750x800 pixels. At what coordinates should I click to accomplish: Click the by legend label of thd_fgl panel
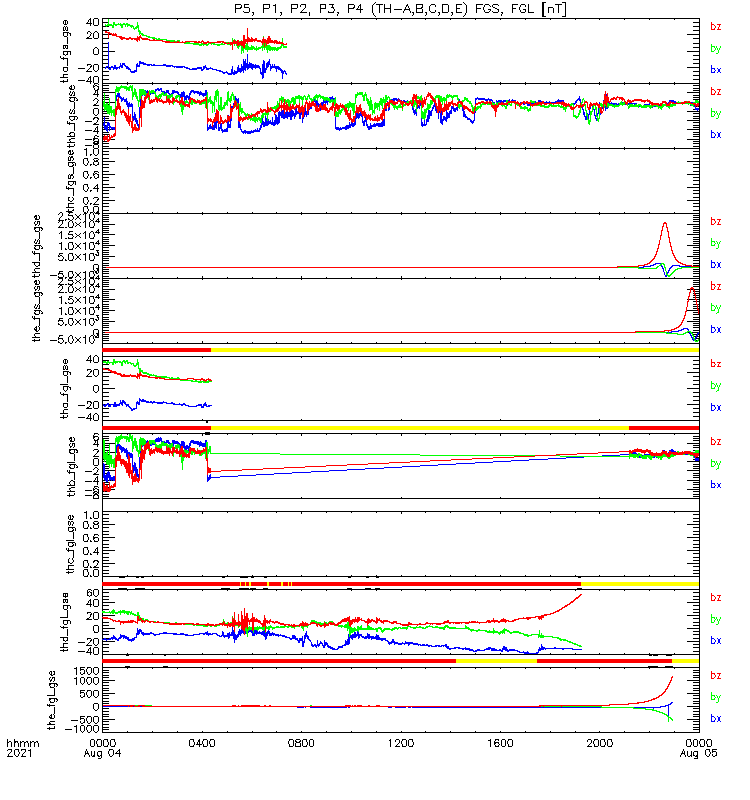point(715,619)
